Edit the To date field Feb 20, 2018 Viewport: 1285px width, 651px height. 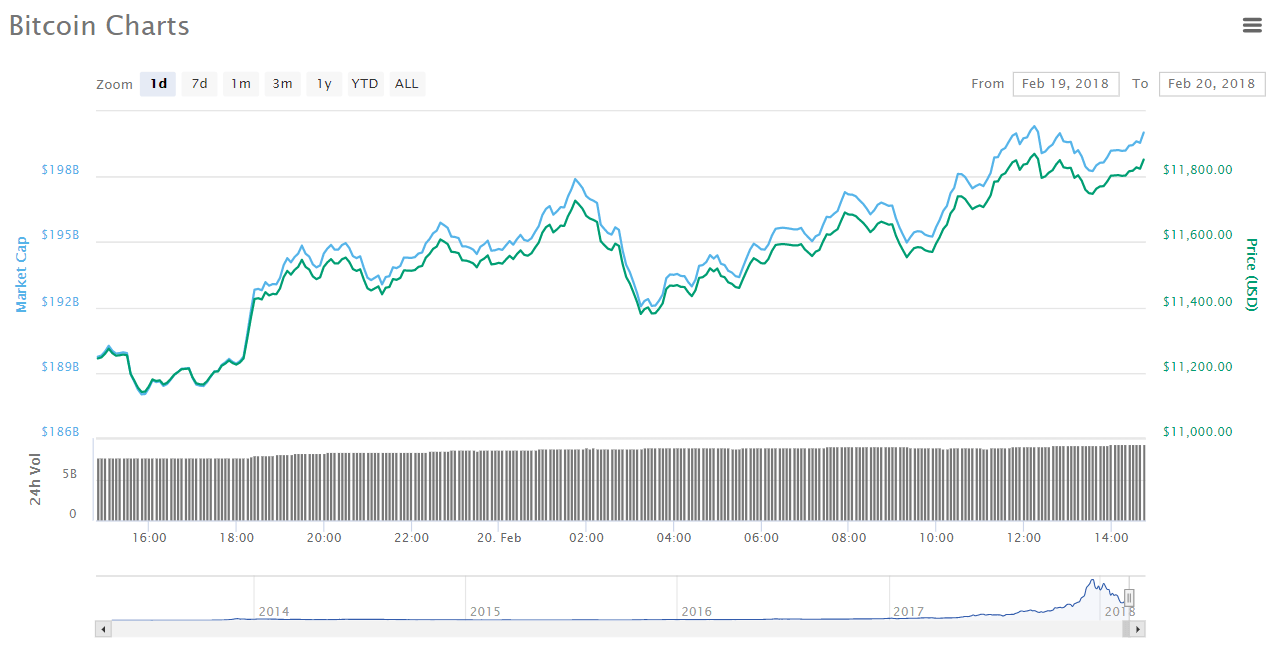click(1211, 84)
